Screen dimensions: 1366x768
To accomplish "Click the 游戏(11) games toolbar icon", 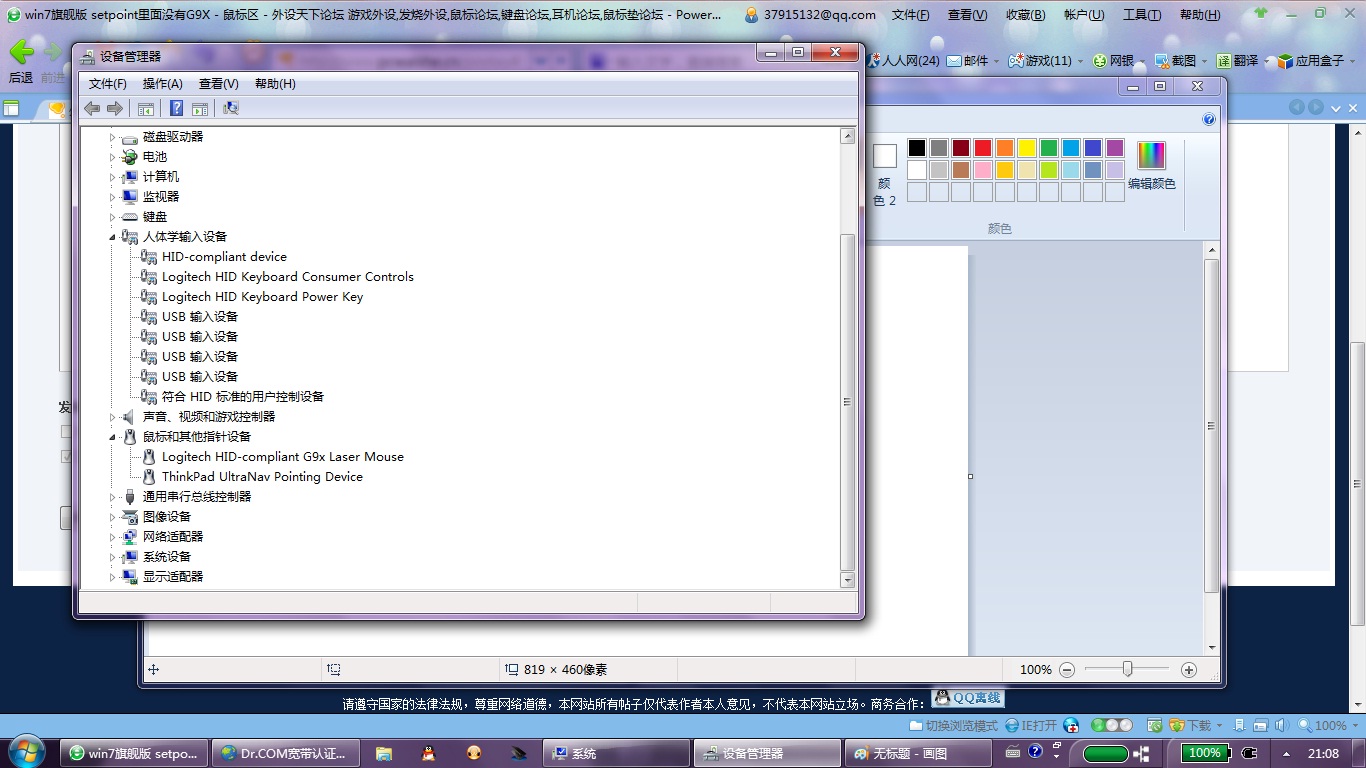I will tap(1016, 61).
